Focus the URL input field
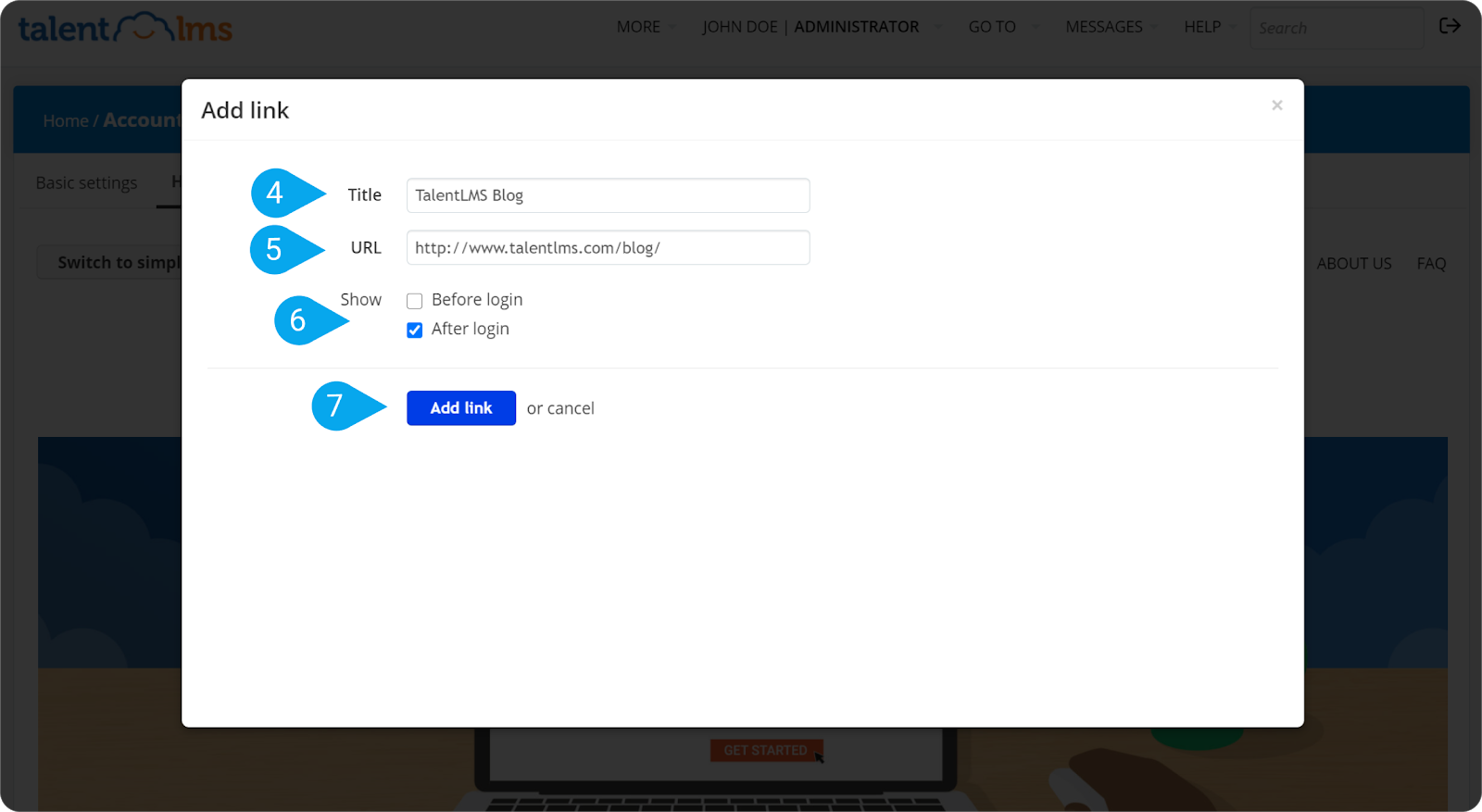Image resolution: width=1482 pixels, height=812 pixels. click(608, 247)
